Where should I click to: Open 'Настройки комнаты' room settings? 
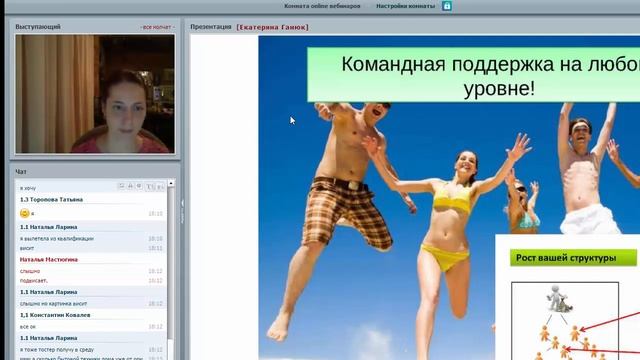[405, 6]
